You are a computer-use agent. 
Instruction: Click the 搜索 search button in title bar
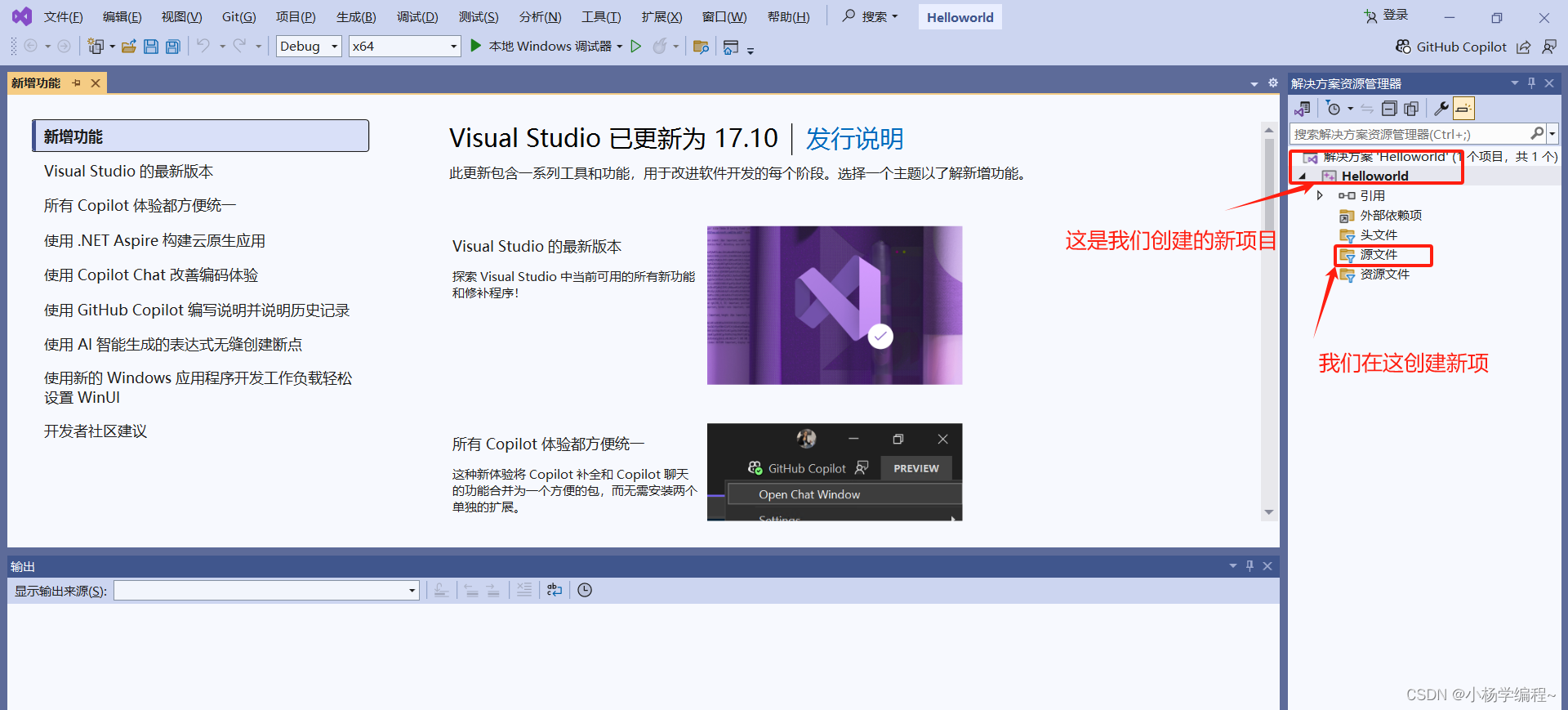pos(871,16)
